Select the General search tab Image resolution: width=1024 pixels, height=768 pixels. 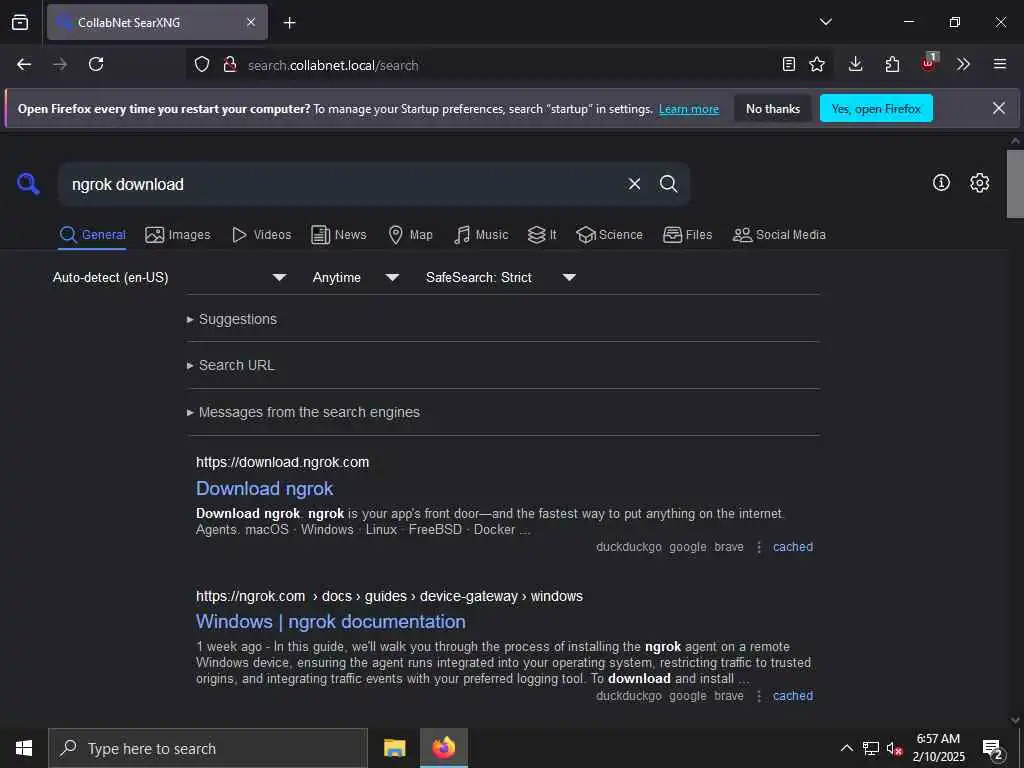[92, 235]
